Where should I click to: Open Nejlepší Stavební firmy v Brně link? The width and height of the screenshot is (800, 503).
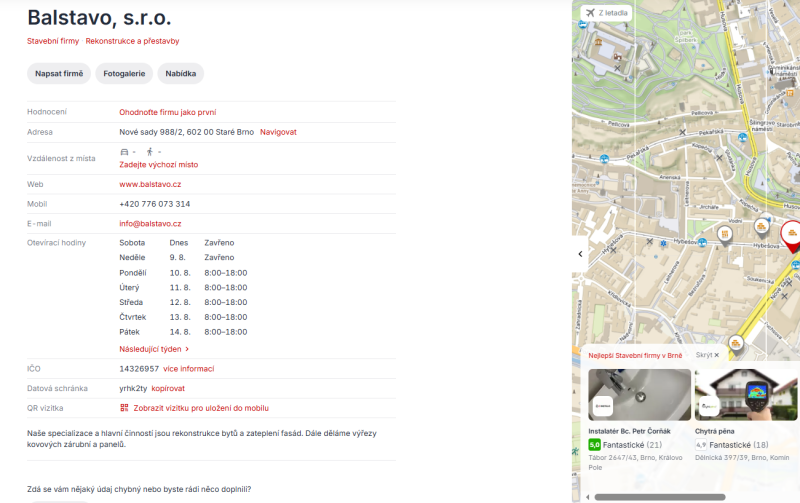635,356
